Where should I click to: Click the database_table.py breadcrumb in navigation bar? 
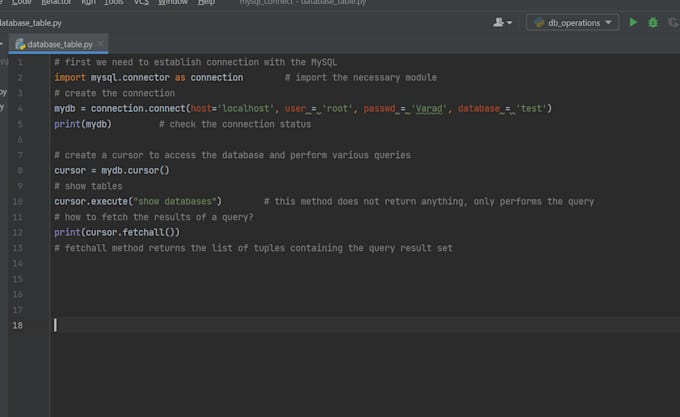tap(30, 23)
